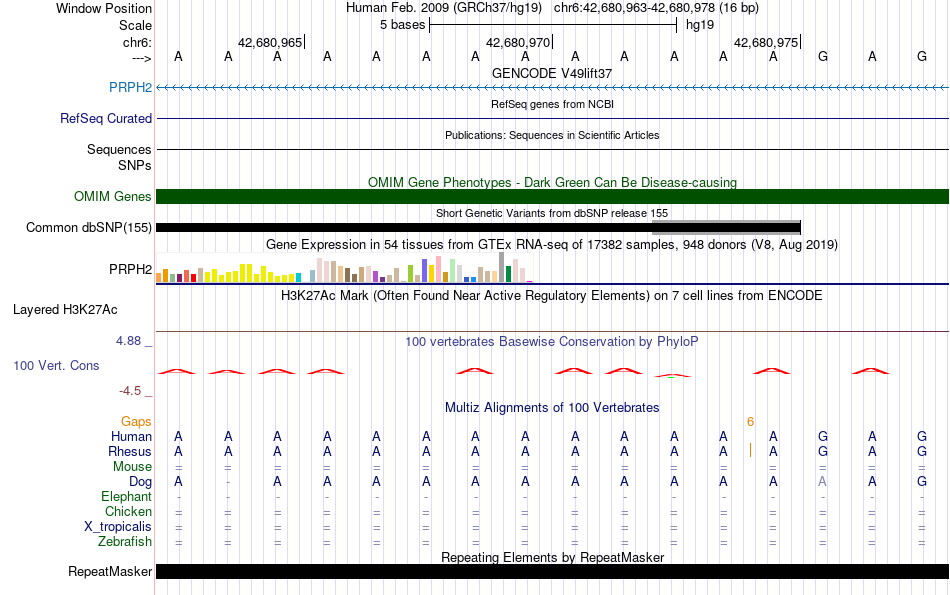Screen dimensions: 950x595
Task: Click the Scale label in the ruler
Action: (x=135, y=25)
